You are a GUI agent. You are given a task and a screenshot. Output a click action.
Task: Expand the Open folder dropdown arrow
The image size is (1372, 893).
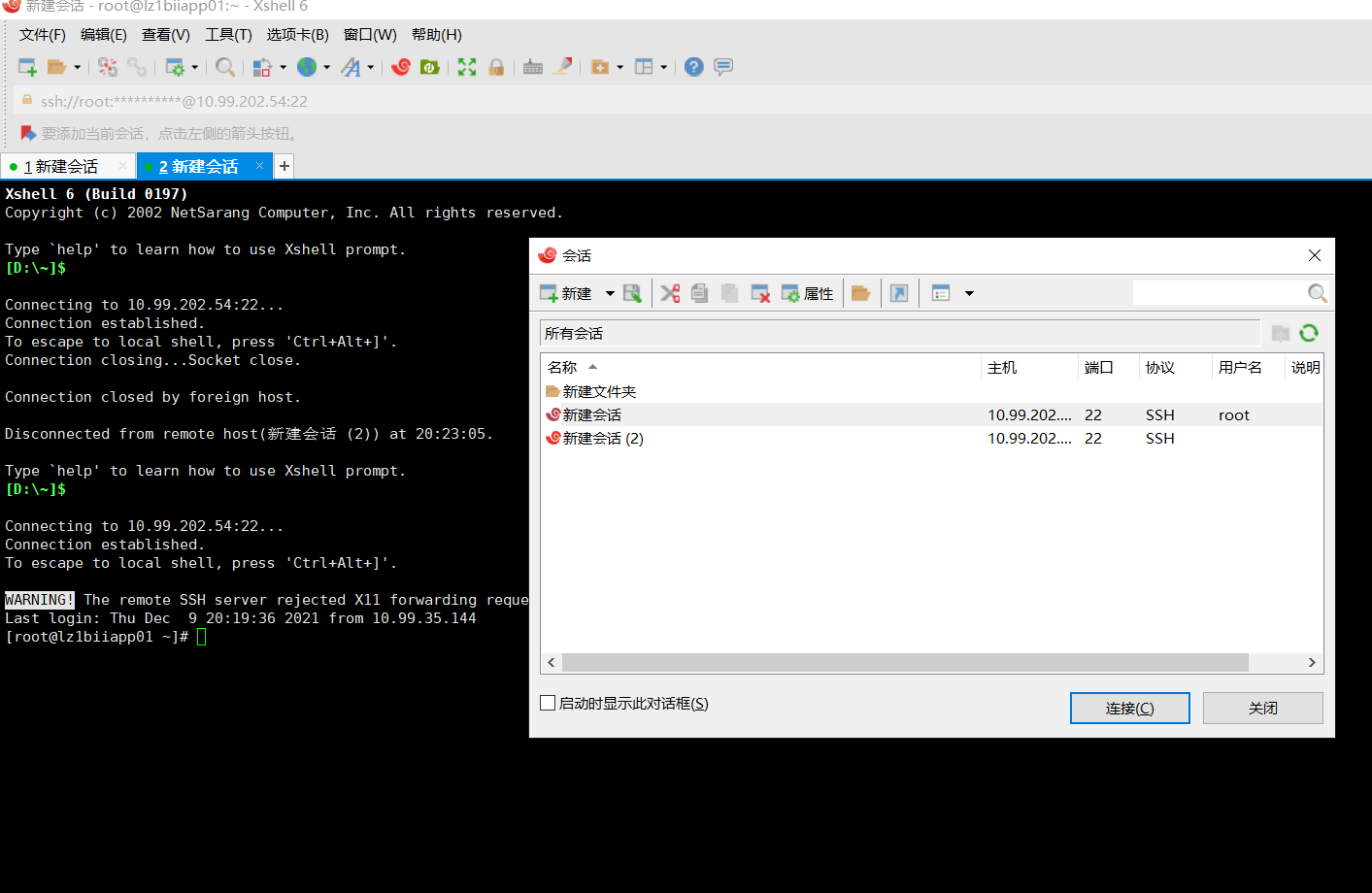click(x=78, y=67)
